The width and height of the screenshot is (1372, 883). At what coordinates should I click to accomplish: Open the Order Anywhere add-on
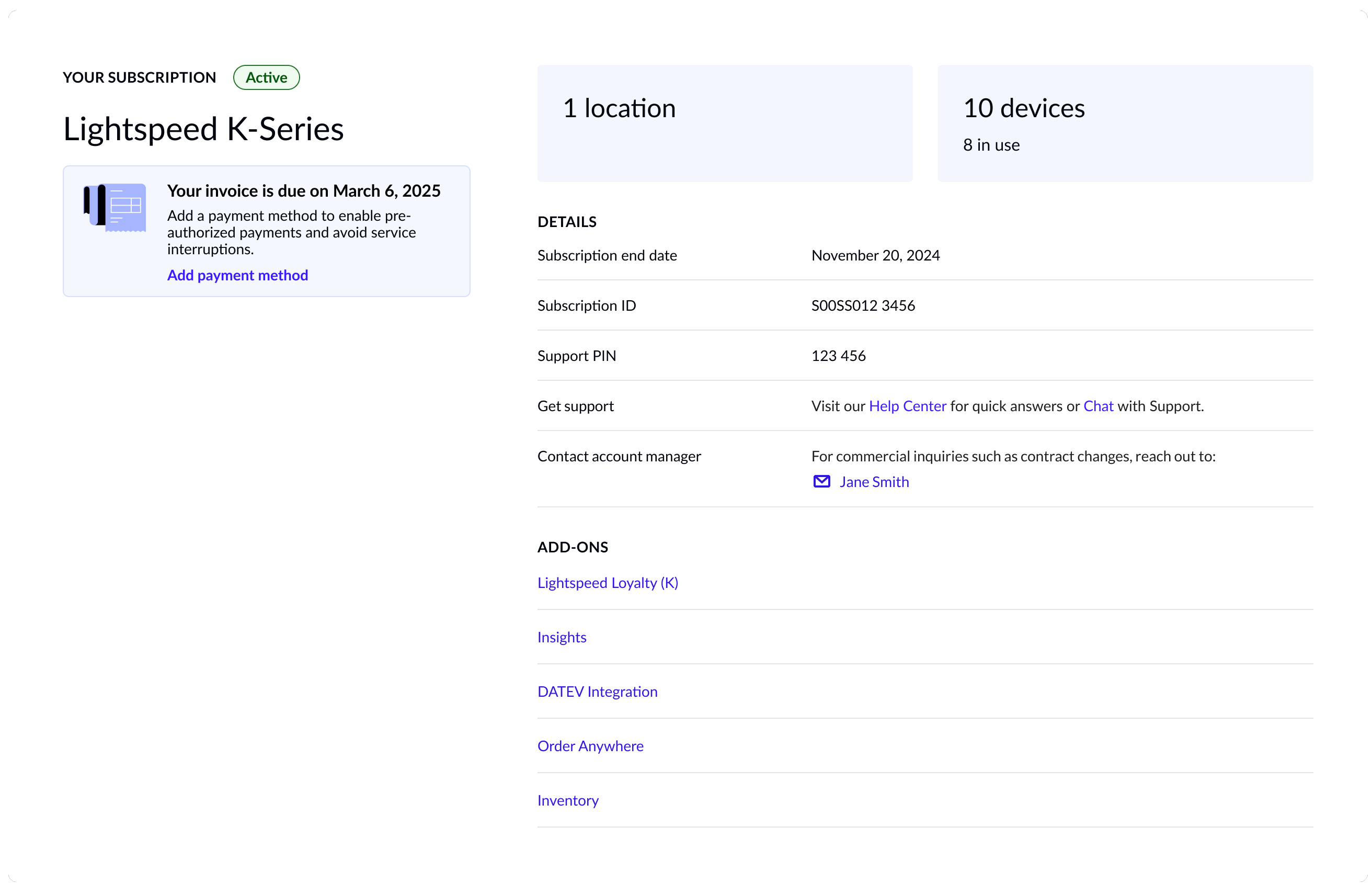coord(590,746)
